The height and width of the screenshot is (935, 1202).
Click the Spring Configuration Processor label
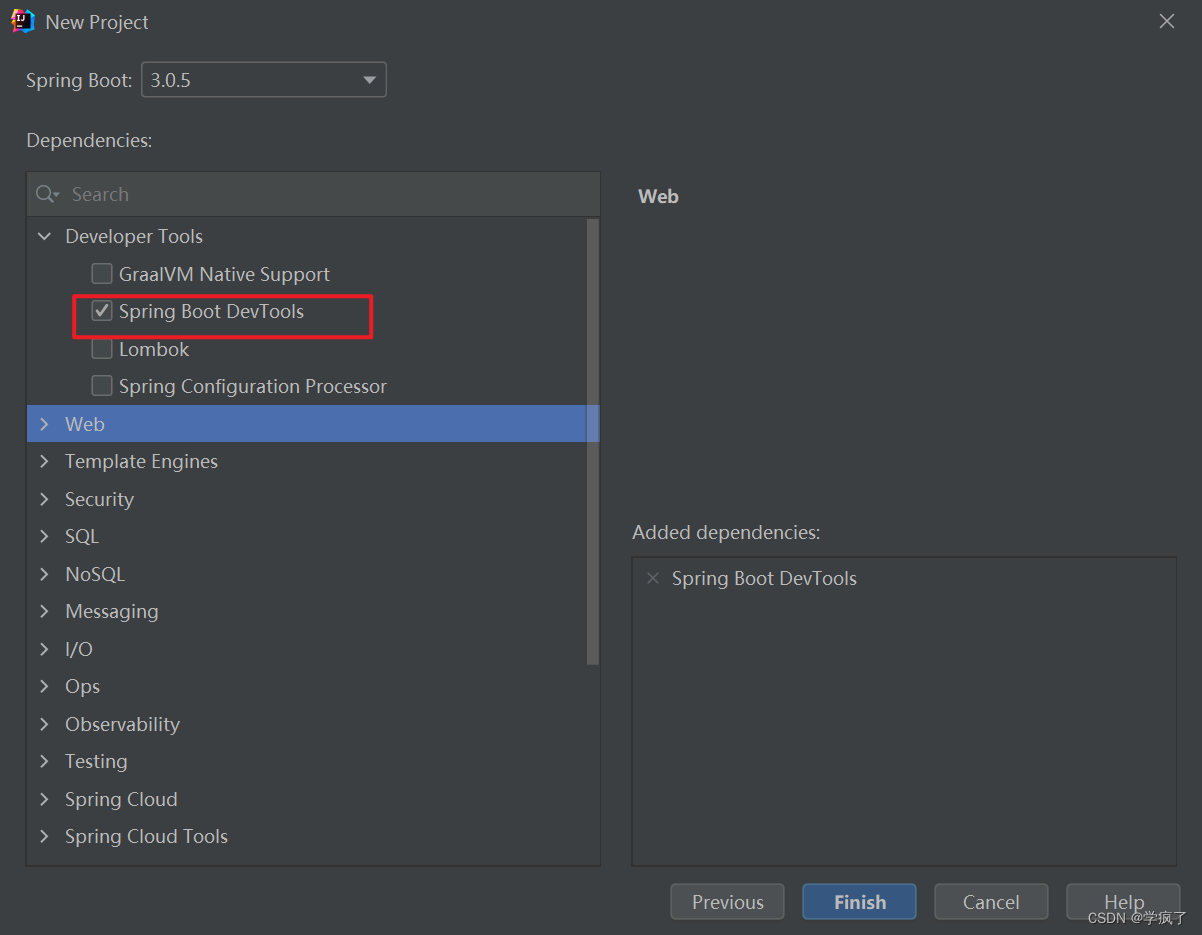coord(253,386)
